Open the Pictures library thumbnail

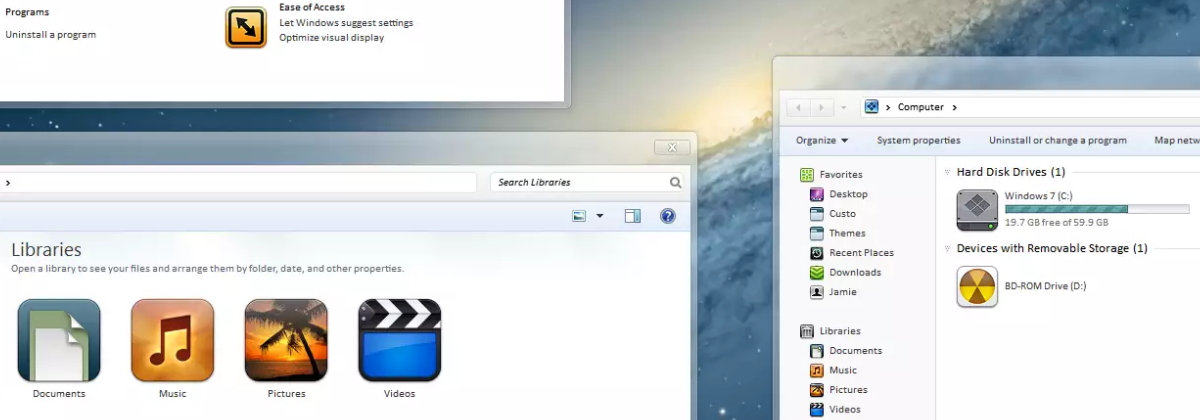point(286,340)
